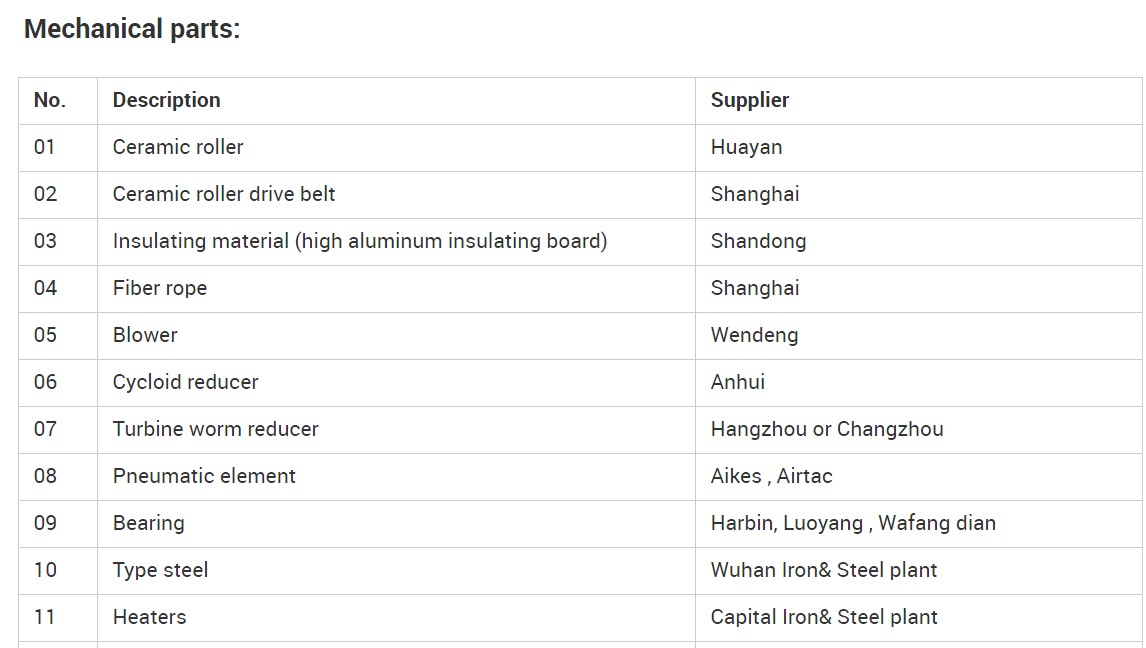
Task: Select the "Shandong" supplier entry
Action: 758,241
